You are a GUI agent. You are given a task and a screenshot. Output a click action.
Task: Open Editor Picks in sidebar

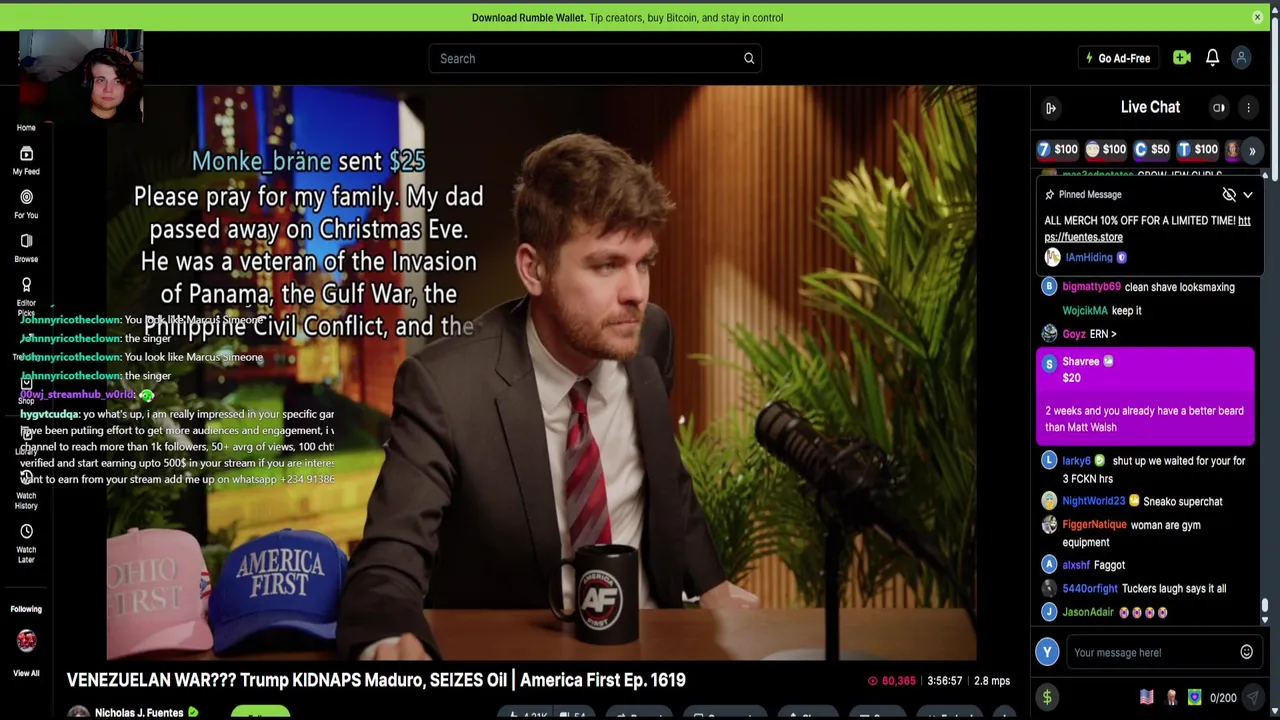click(x=26, y=297)
